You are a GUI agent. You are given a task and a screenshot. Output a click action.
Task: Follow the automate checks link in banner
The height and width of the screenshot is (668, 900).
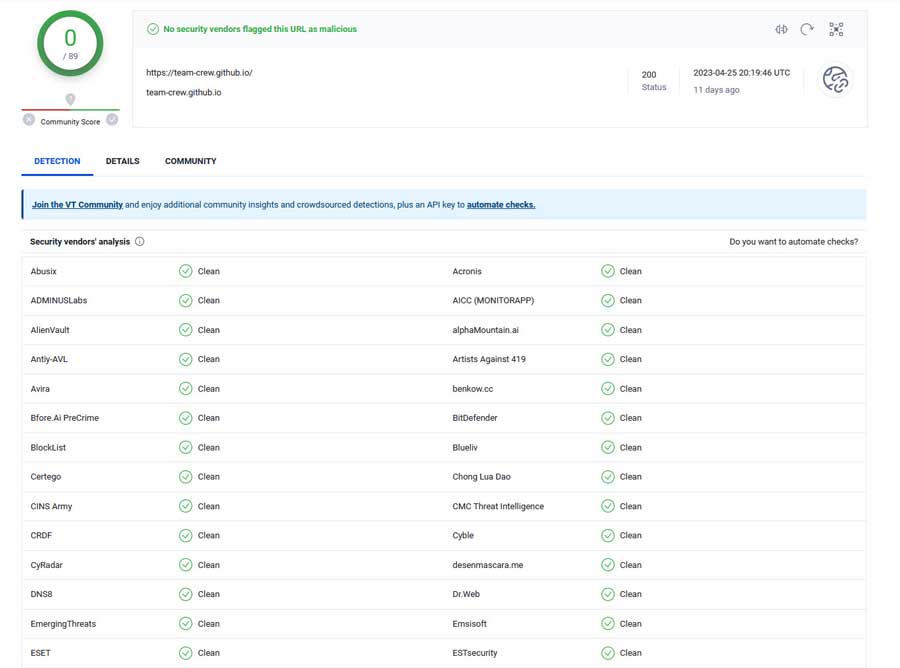point(501,205)
